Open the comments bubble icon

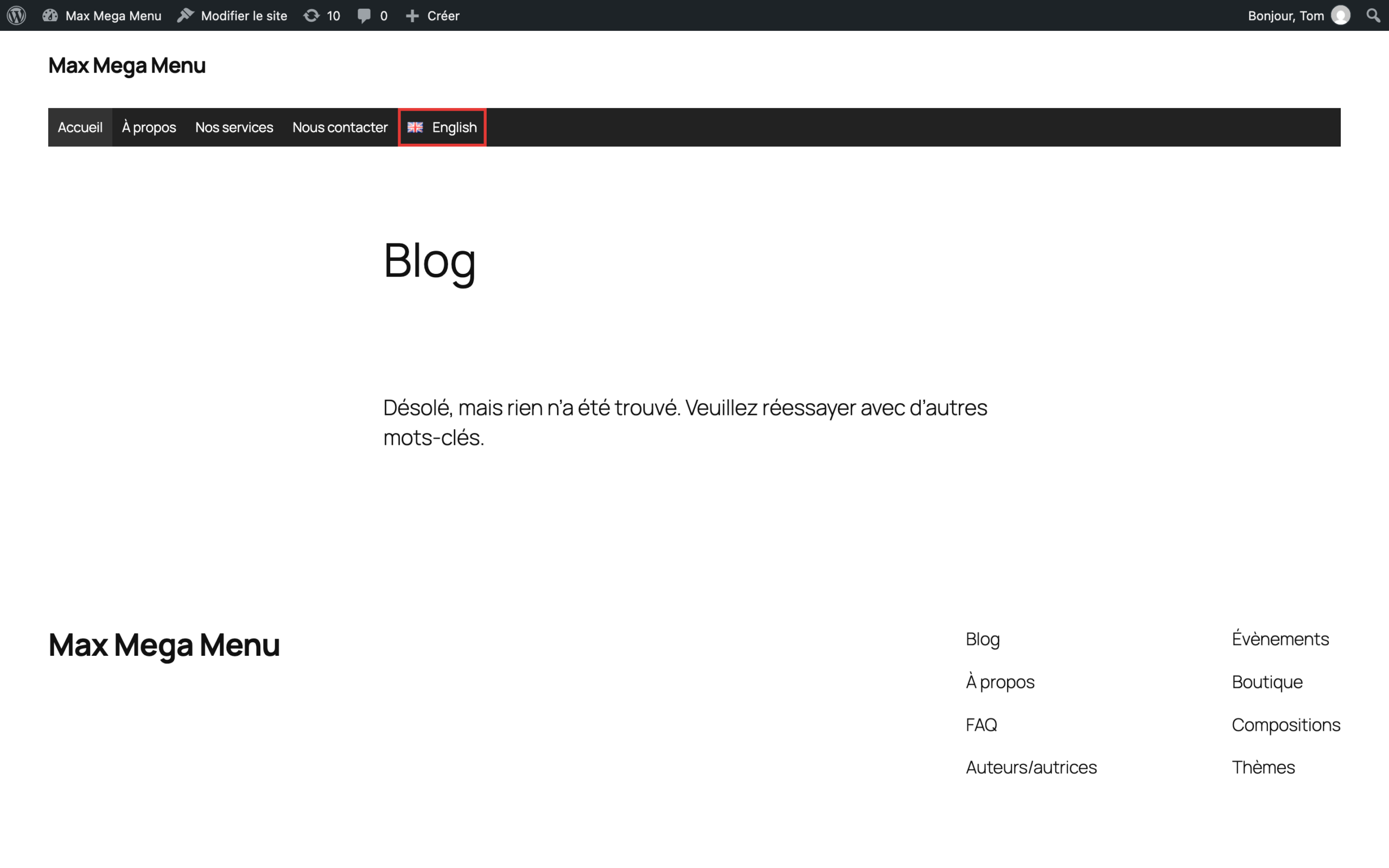click(364, 16)
